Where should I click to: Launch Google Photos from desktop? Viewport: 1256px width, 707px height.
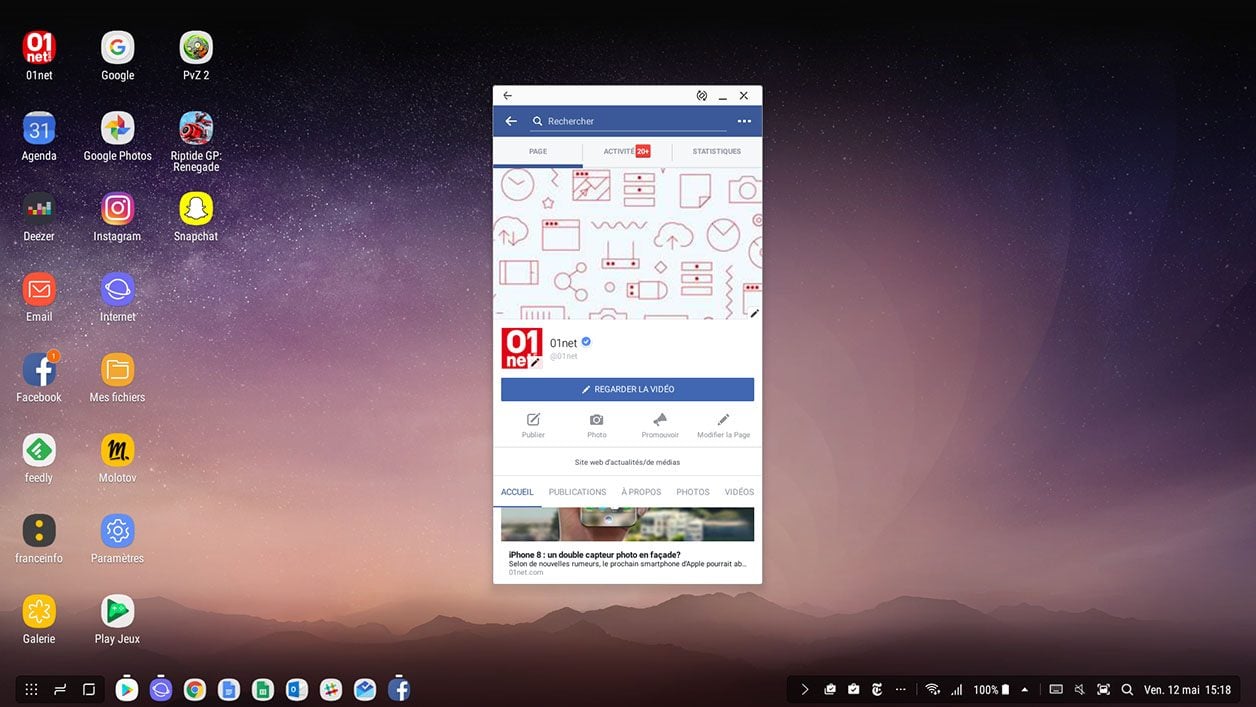coord(117,129)
